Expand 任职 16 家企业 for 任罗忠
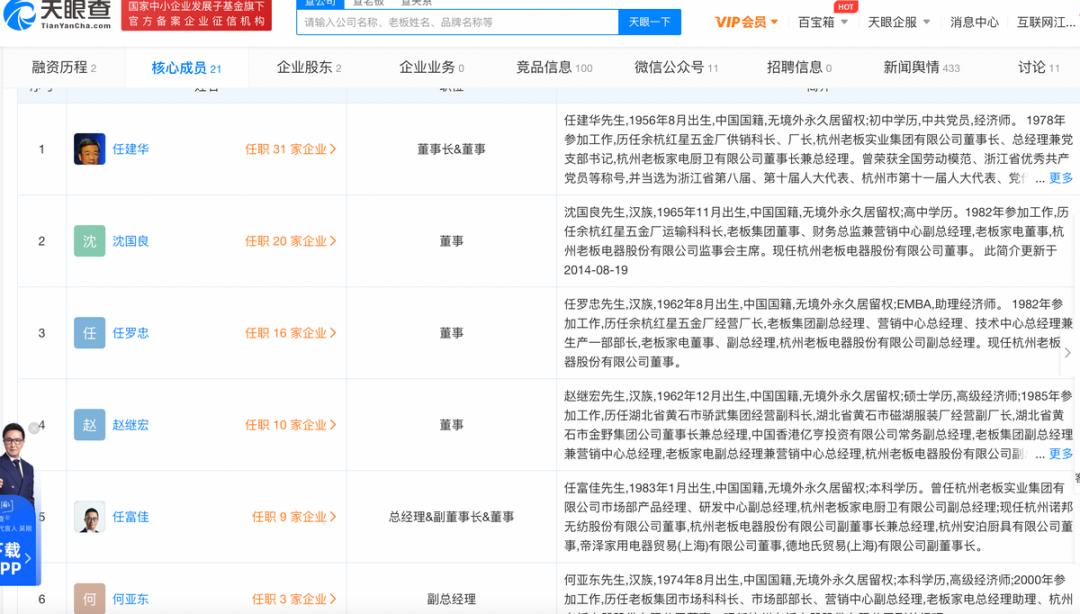 pos(291,333)
